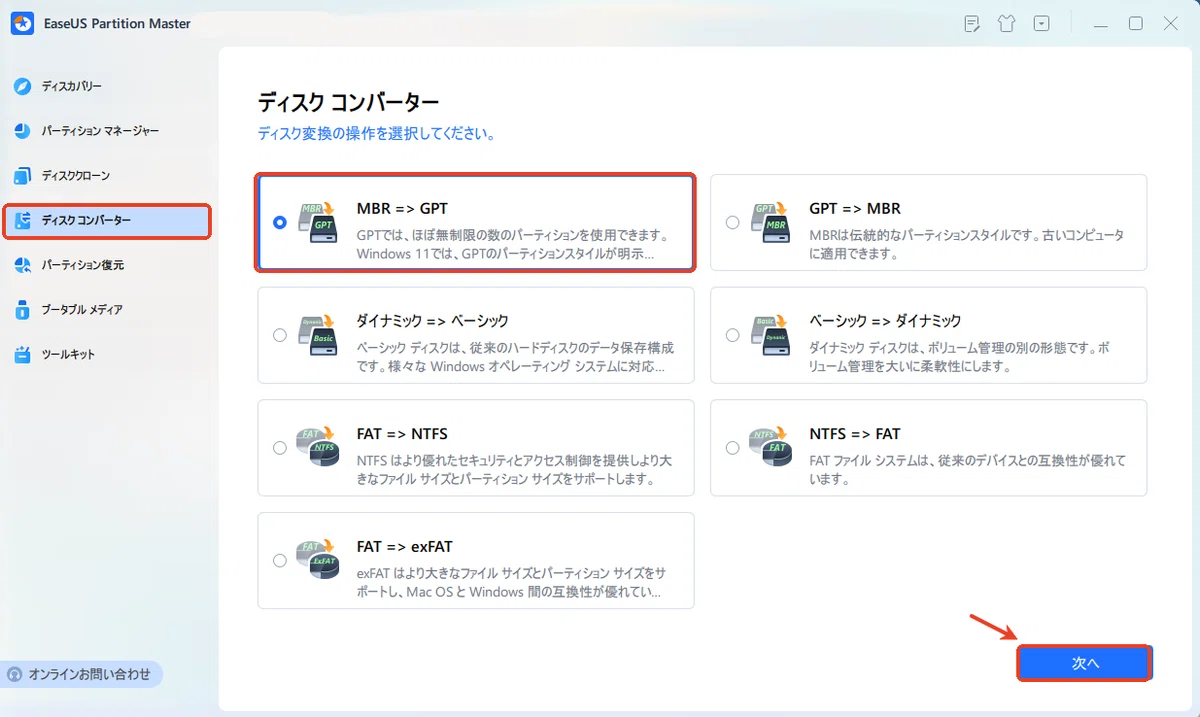
Task: Click the パーティション マネージャー pie icon
Action: (x=23, y=131)
